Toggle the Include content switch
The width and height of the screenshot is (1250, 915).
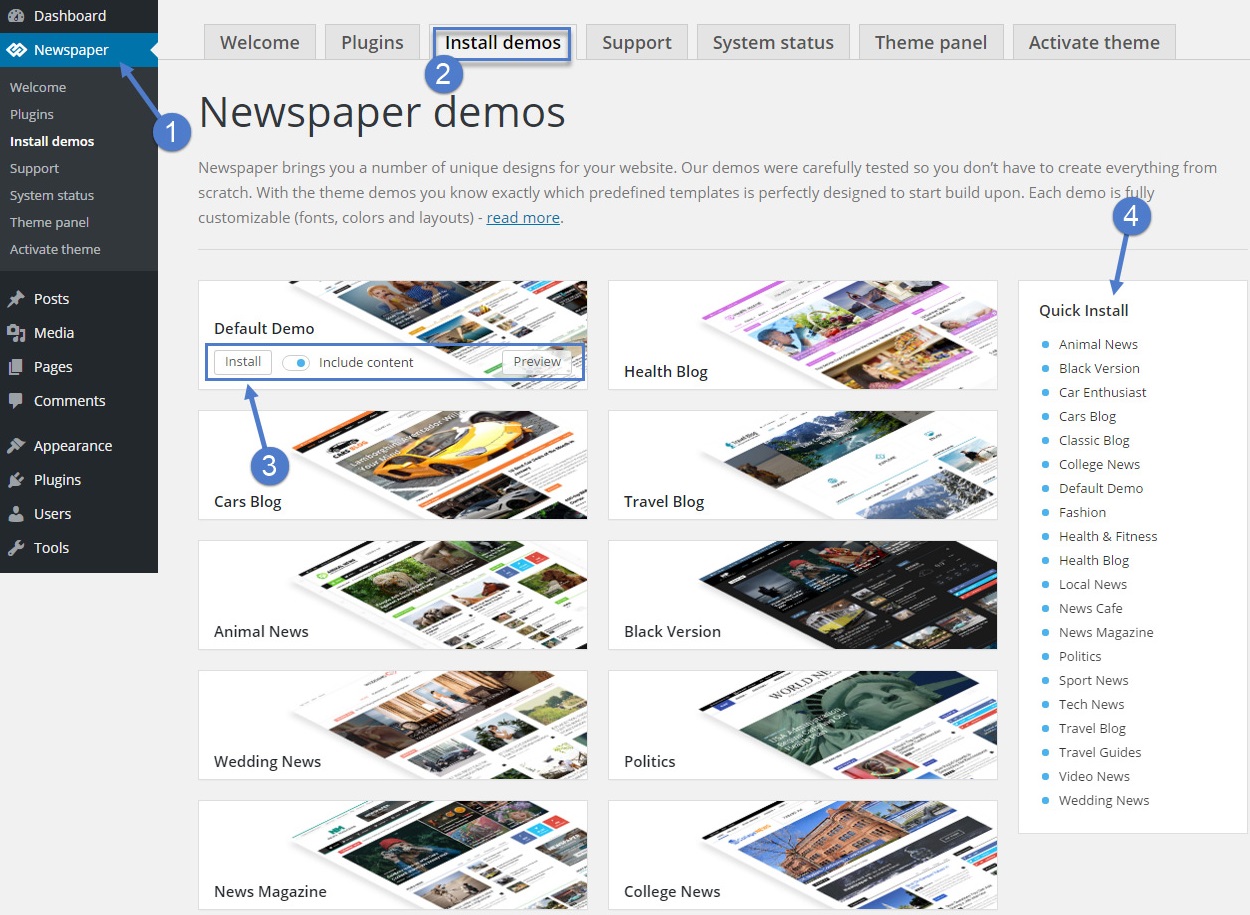click(296, 363)
